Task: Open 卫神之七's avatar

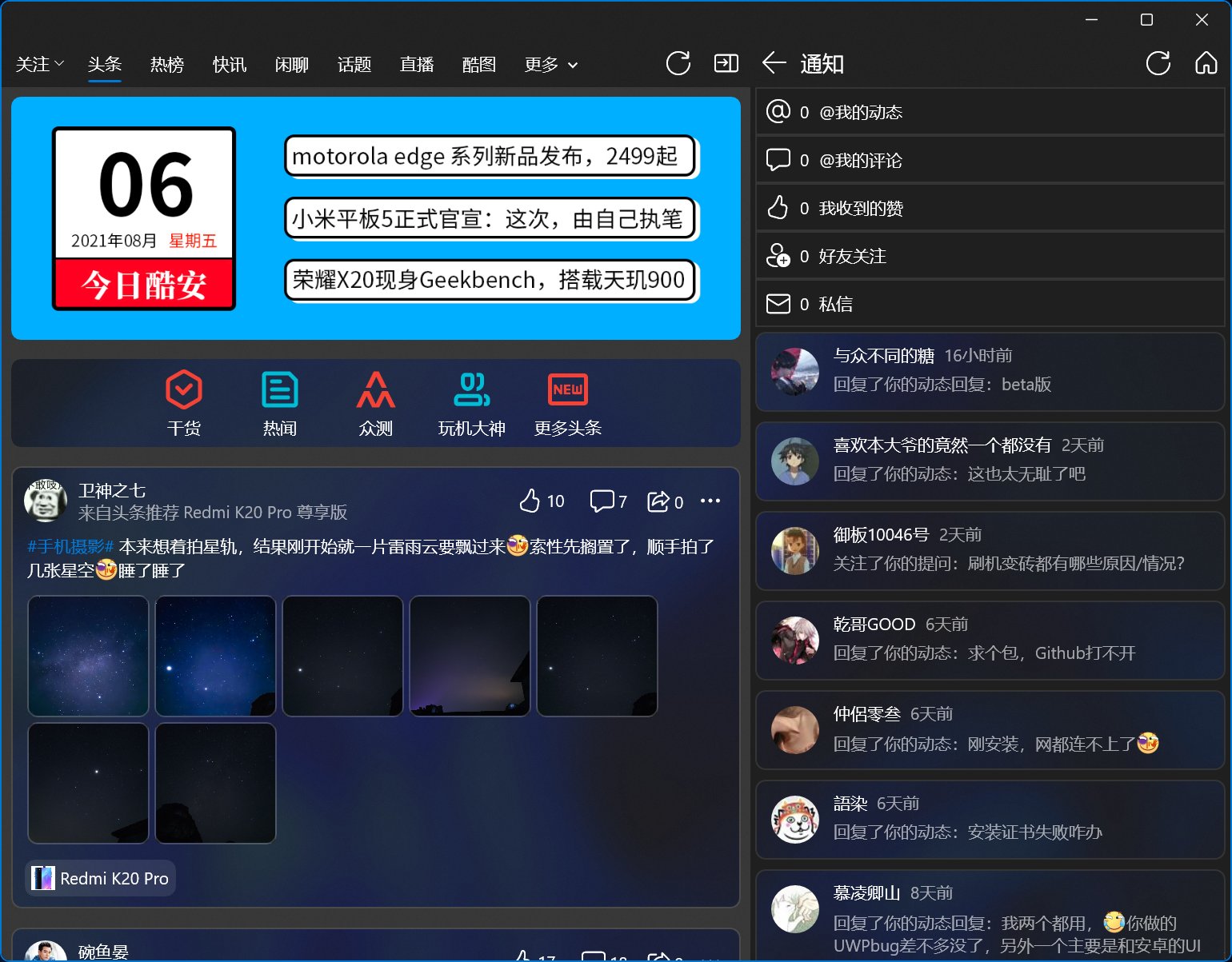Action: point(46,501)
